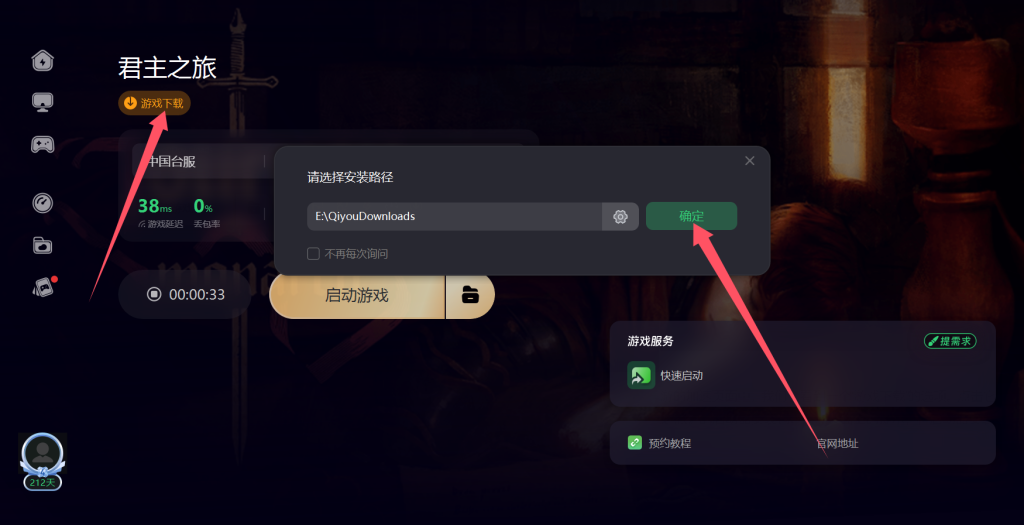Open the gamepad icon in sidebar
The width and height of the screenshot is (1024, 525).
point(42,144)
